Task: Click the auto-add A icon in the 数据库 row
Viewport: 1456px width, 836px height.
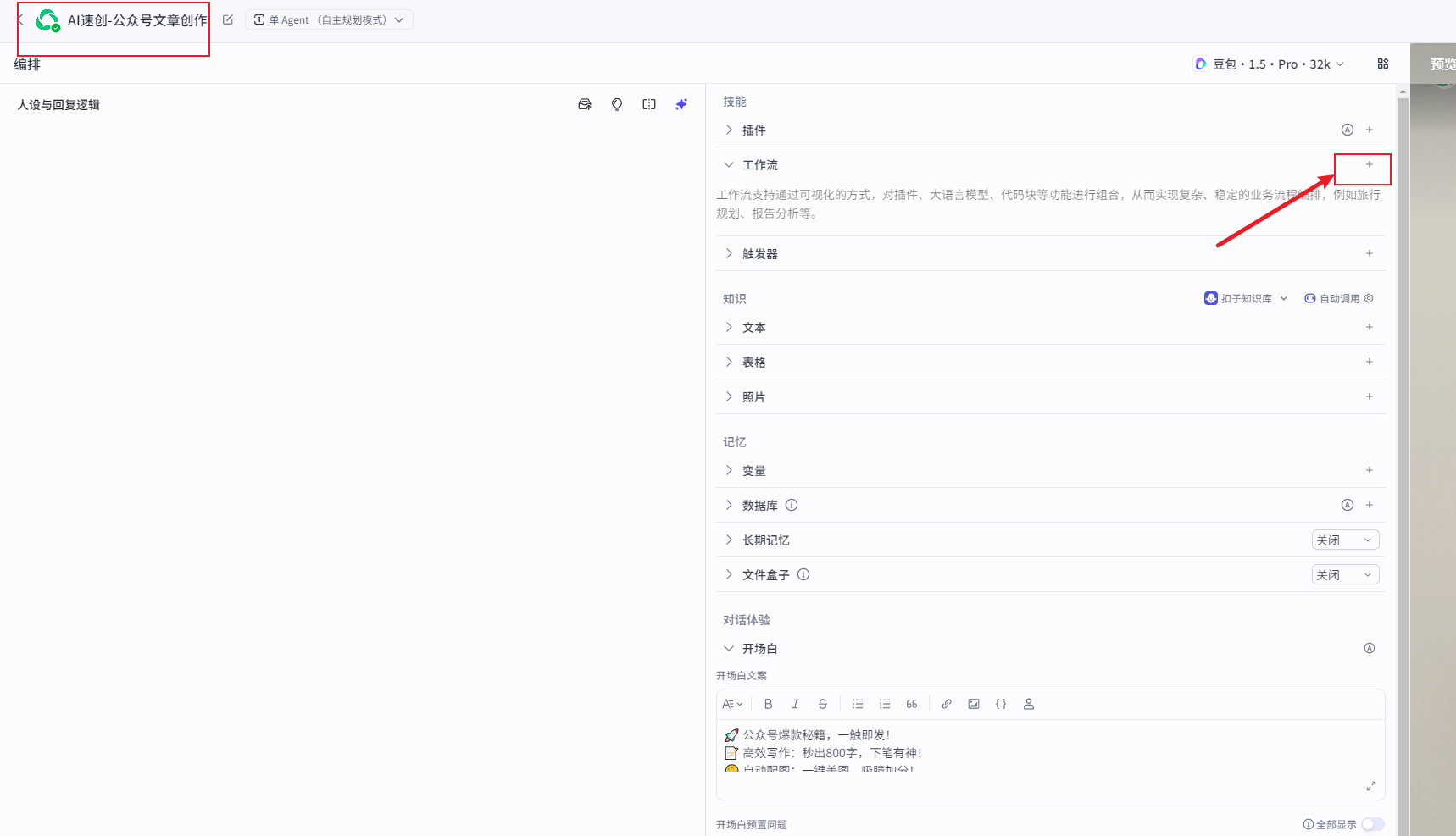Action: coord(1348,505)
